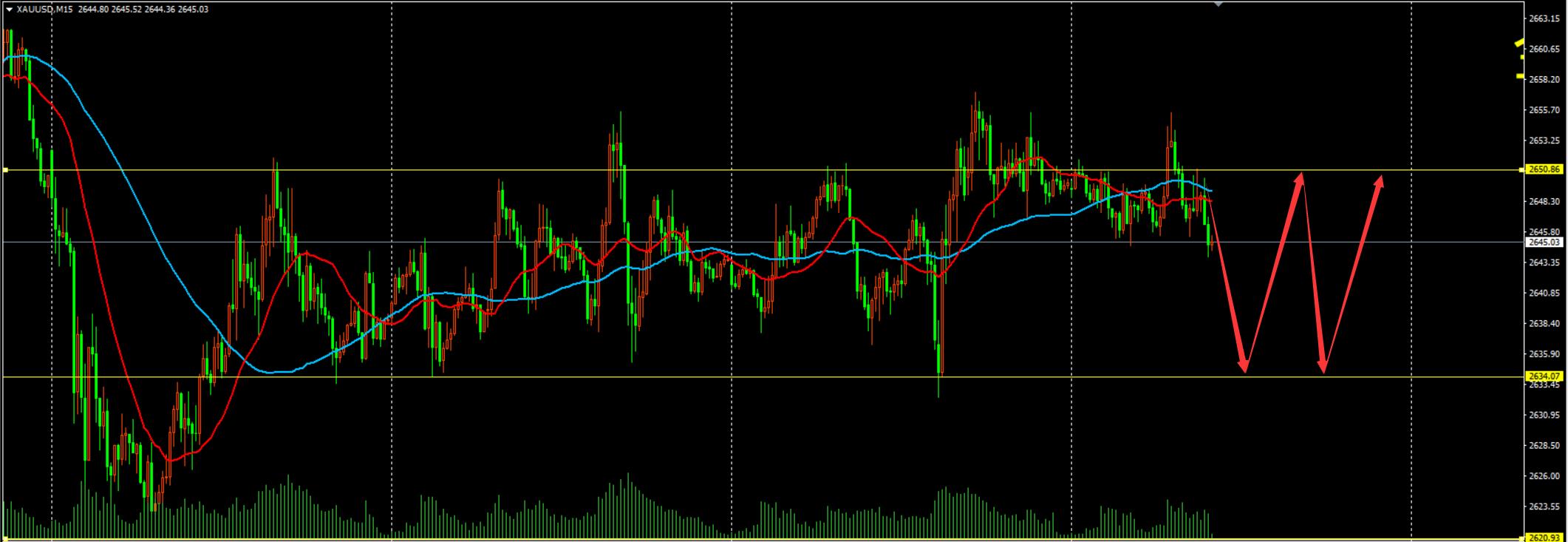This screenshot has height=542, width=1568.
Task: Click the 2626.00 price scale value
Action: (x=1544, y=475)
